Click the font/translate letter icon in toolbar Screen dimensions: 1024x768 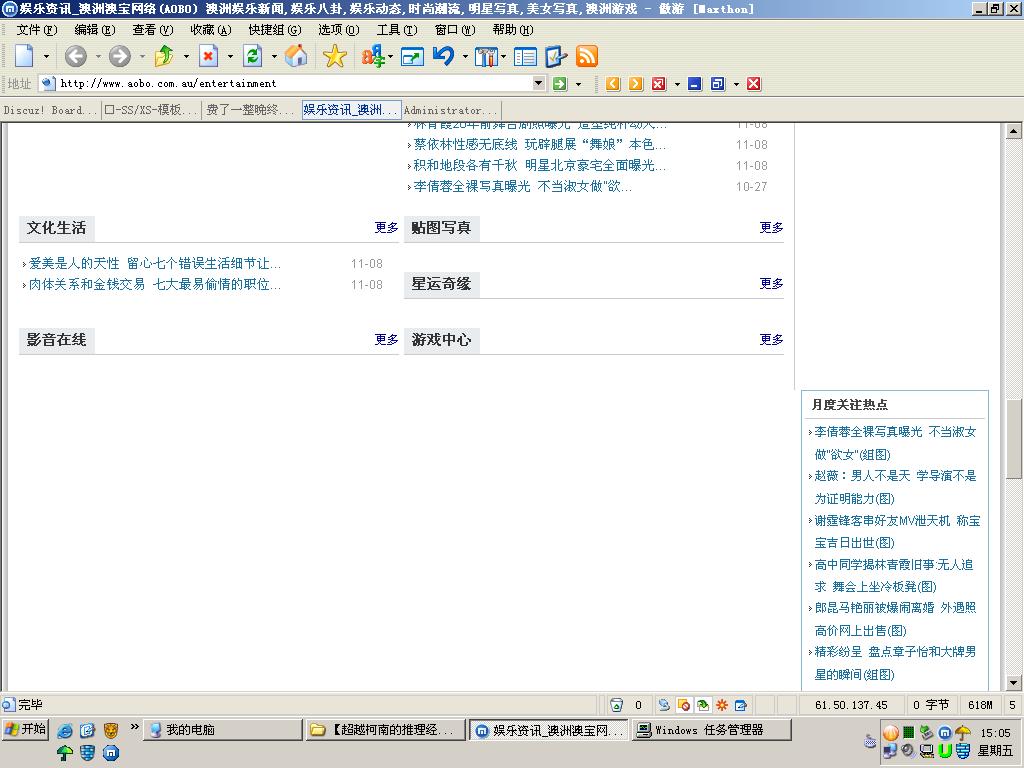pos(373,56)
